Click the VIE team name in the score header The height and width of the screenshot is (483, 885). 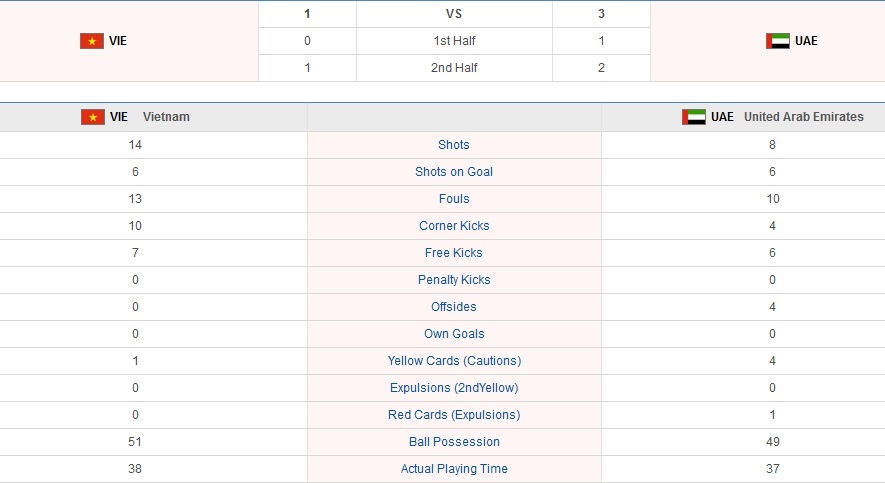pyautogui.click(x=118, y=41)
